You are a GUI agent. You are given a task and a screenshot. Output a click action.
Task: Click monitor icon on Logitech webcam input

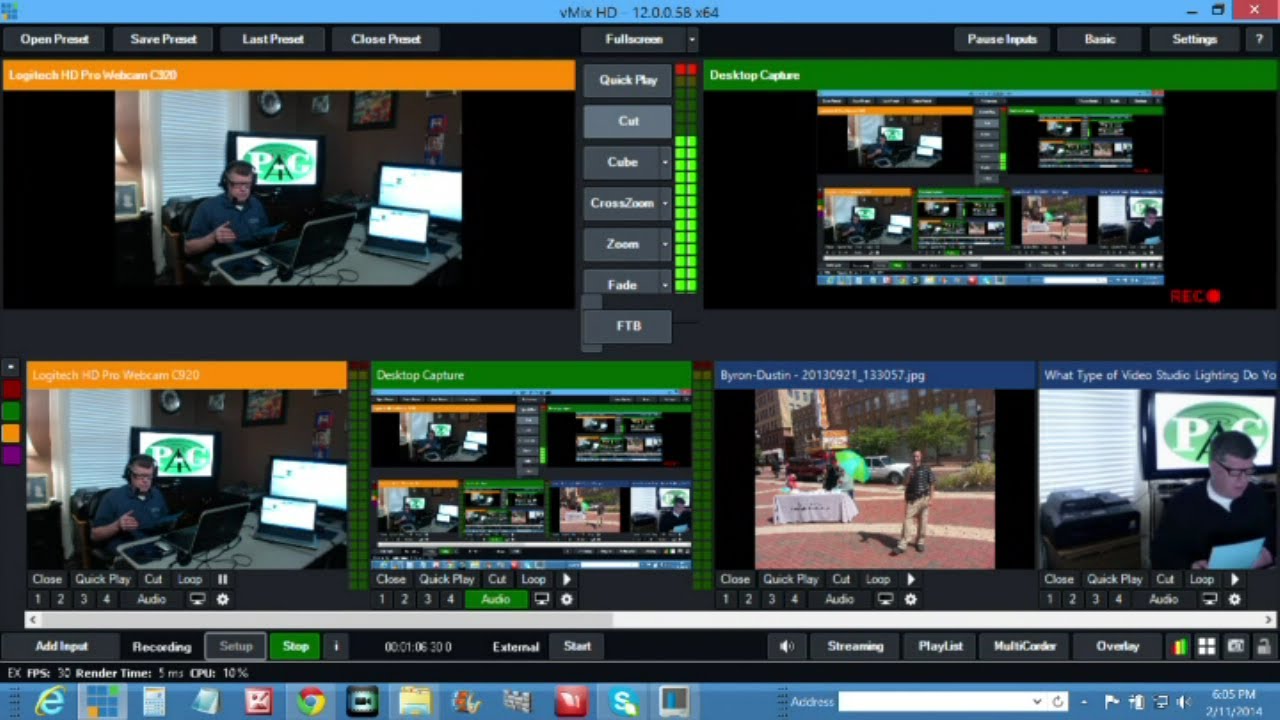[197, 599]
